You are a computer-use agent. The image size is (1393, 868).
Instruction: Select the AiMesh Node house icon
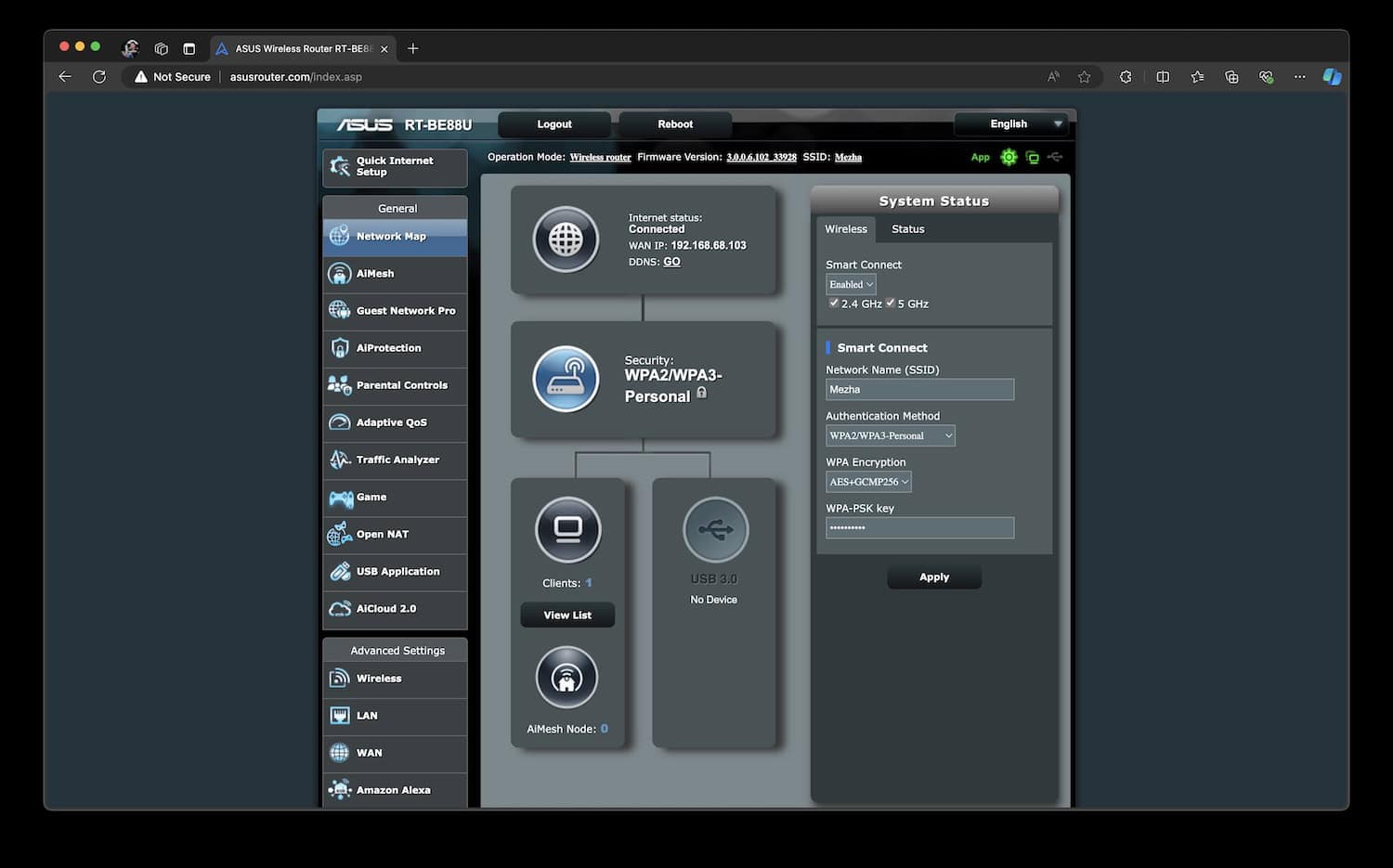pos(566,678)
